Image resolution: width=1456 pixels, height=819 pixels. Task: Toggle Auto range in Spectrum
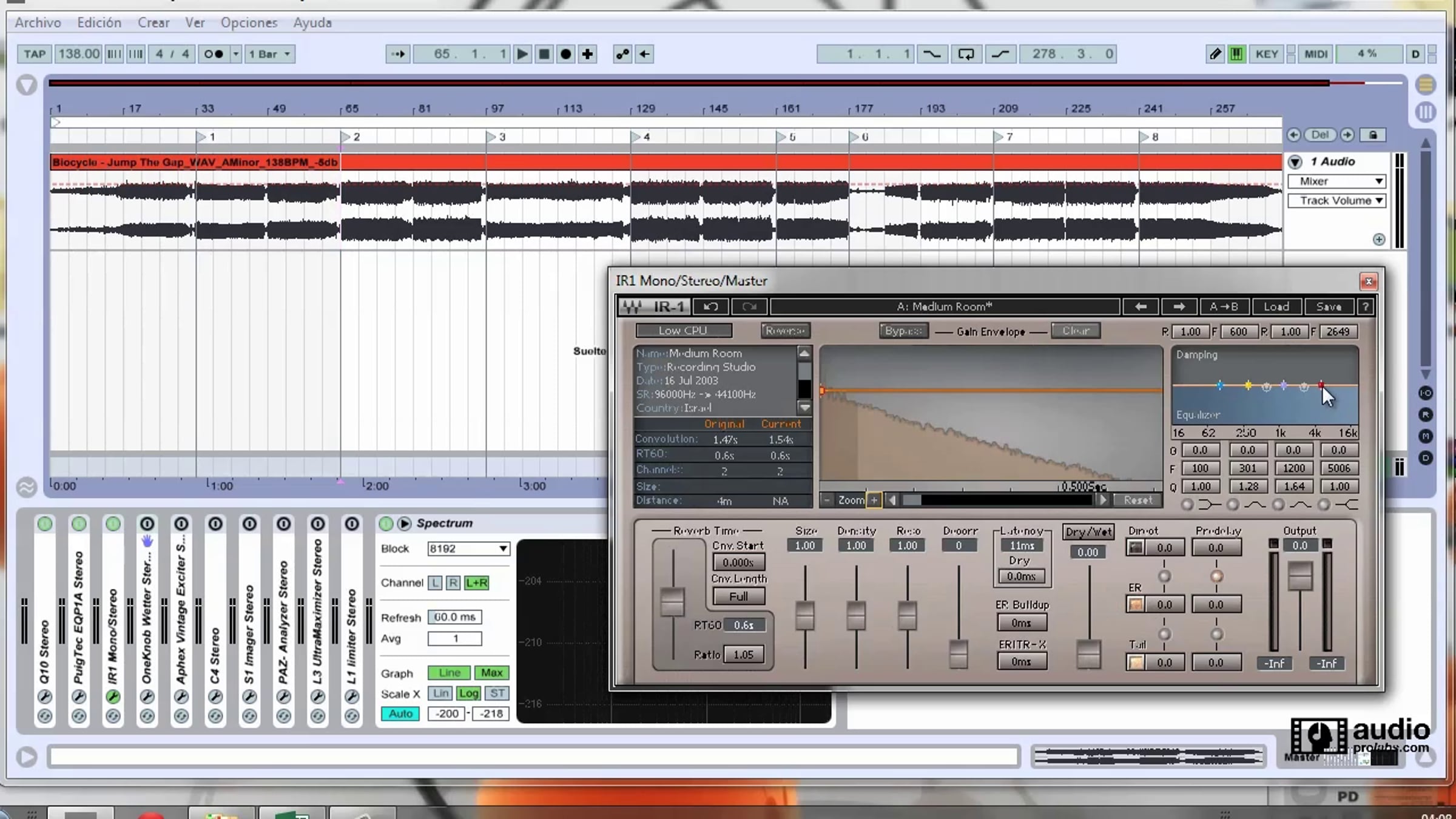400,714
